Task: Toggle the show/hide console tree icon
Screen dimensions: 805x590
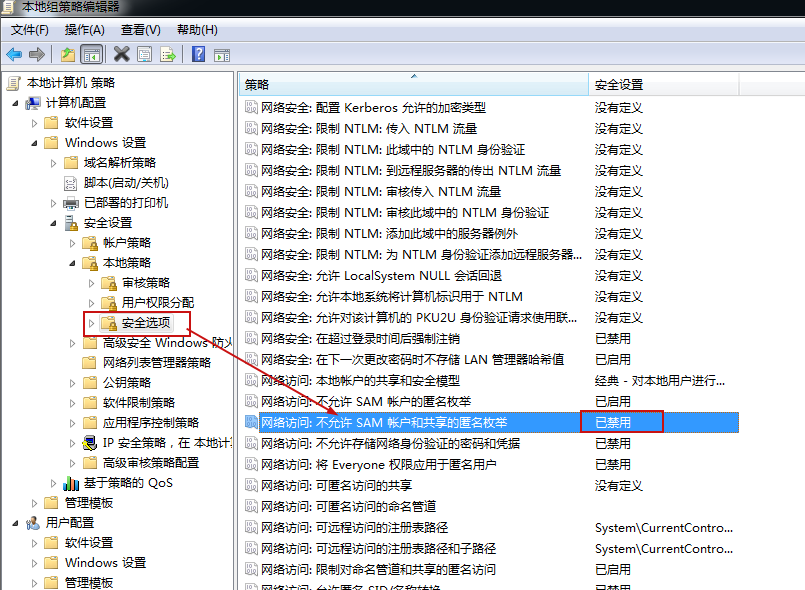Action: (91, 54)
